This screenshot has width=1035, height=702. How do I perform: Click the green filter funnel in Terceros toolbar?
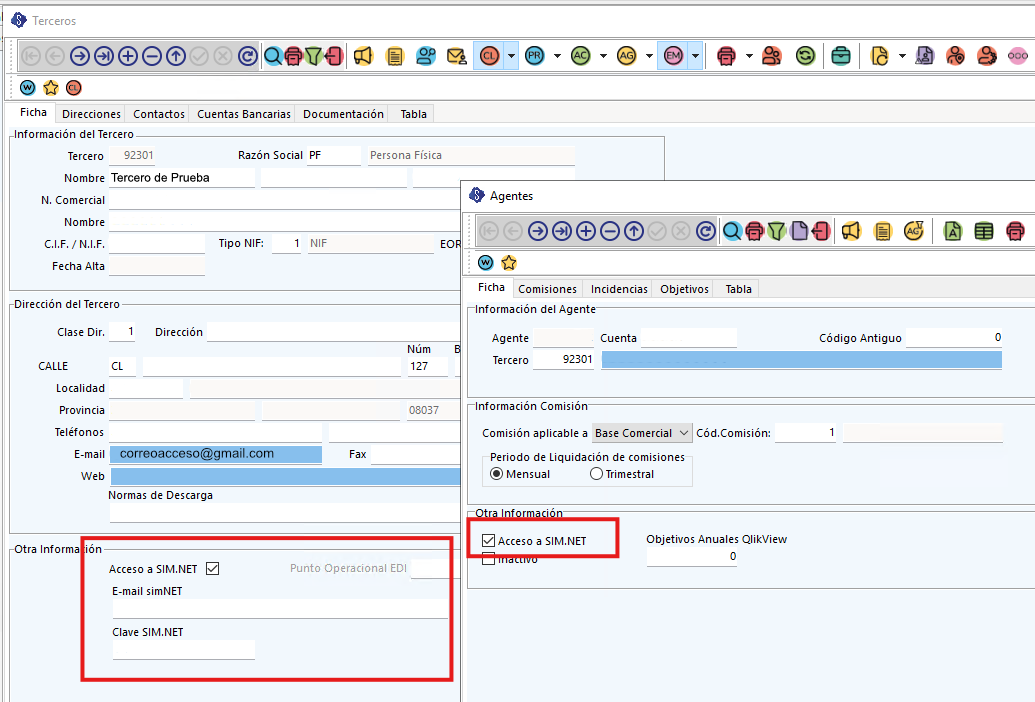point(314,56)
